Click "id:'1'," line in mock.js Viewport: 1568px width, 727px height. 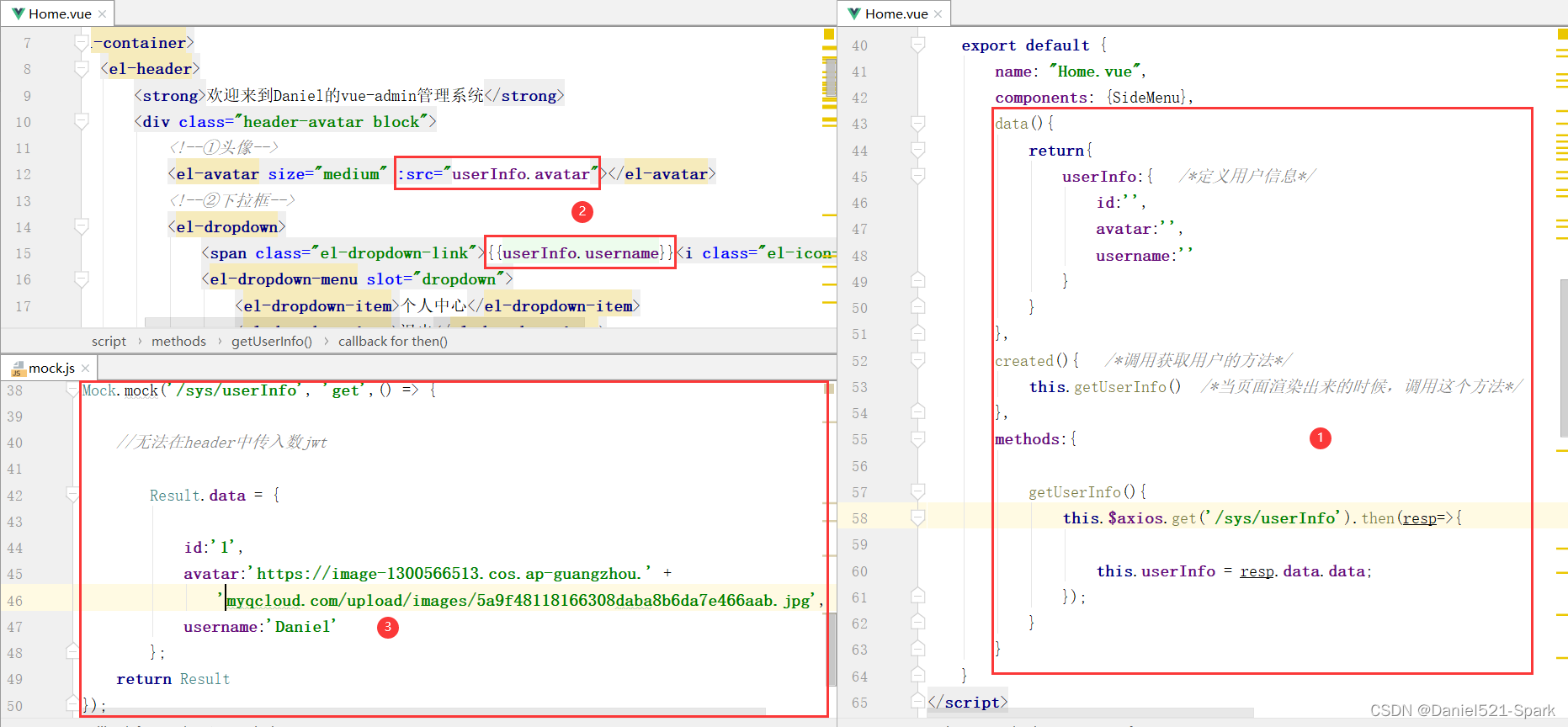(214, 548)
